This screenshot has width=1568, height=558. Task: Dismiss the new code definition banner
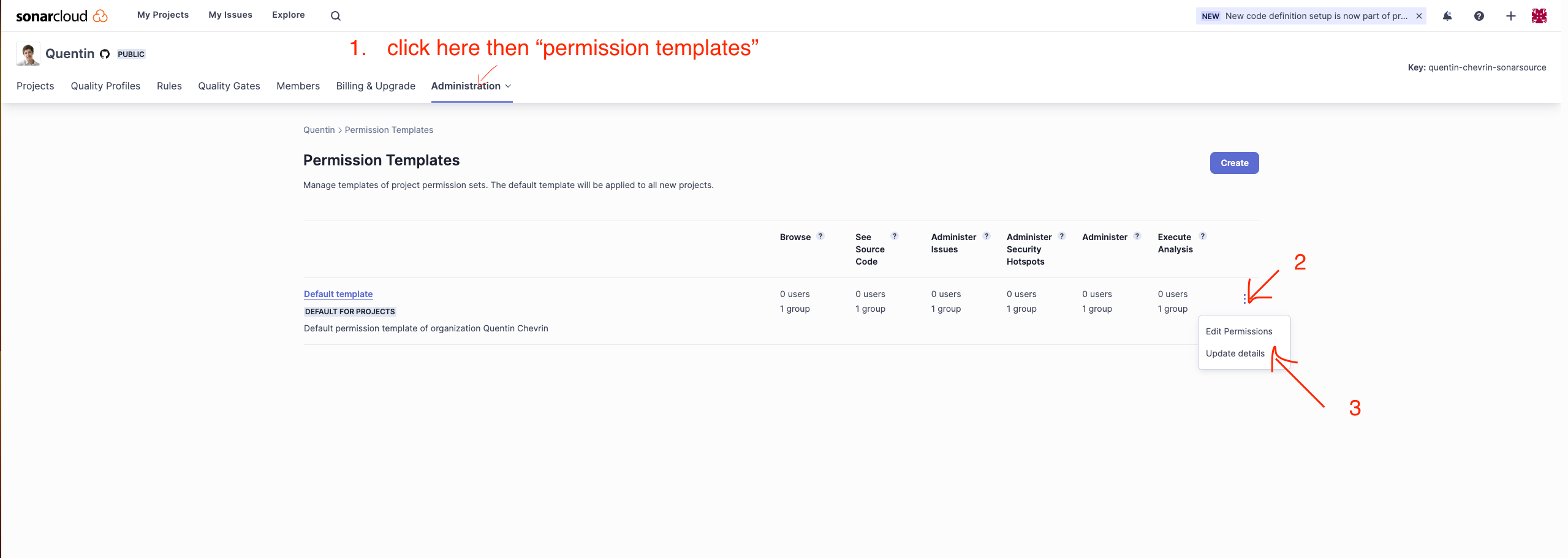(x=1419, y=15)
